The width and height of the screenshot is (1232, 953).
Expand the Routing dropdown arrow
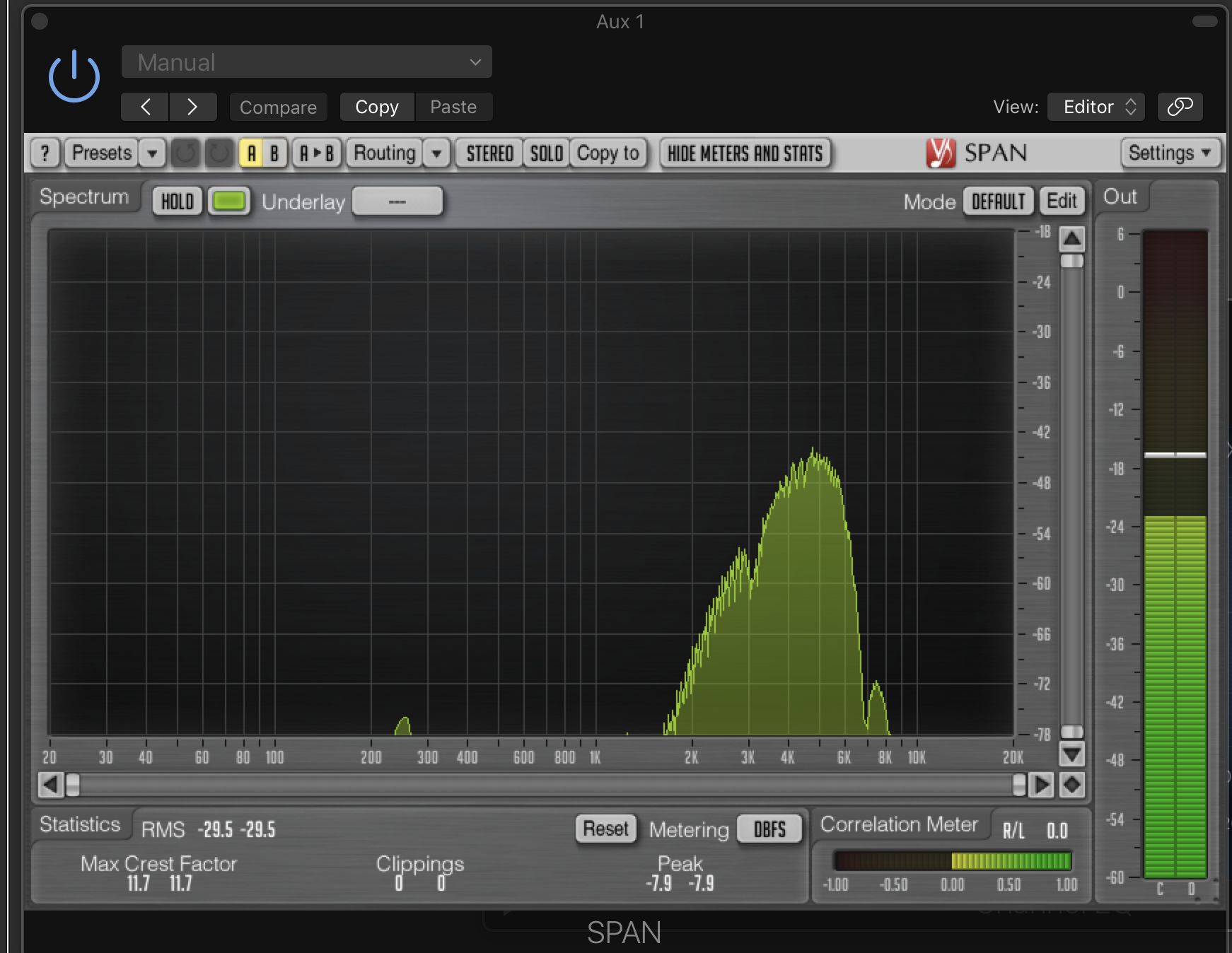tap(437, 153)
